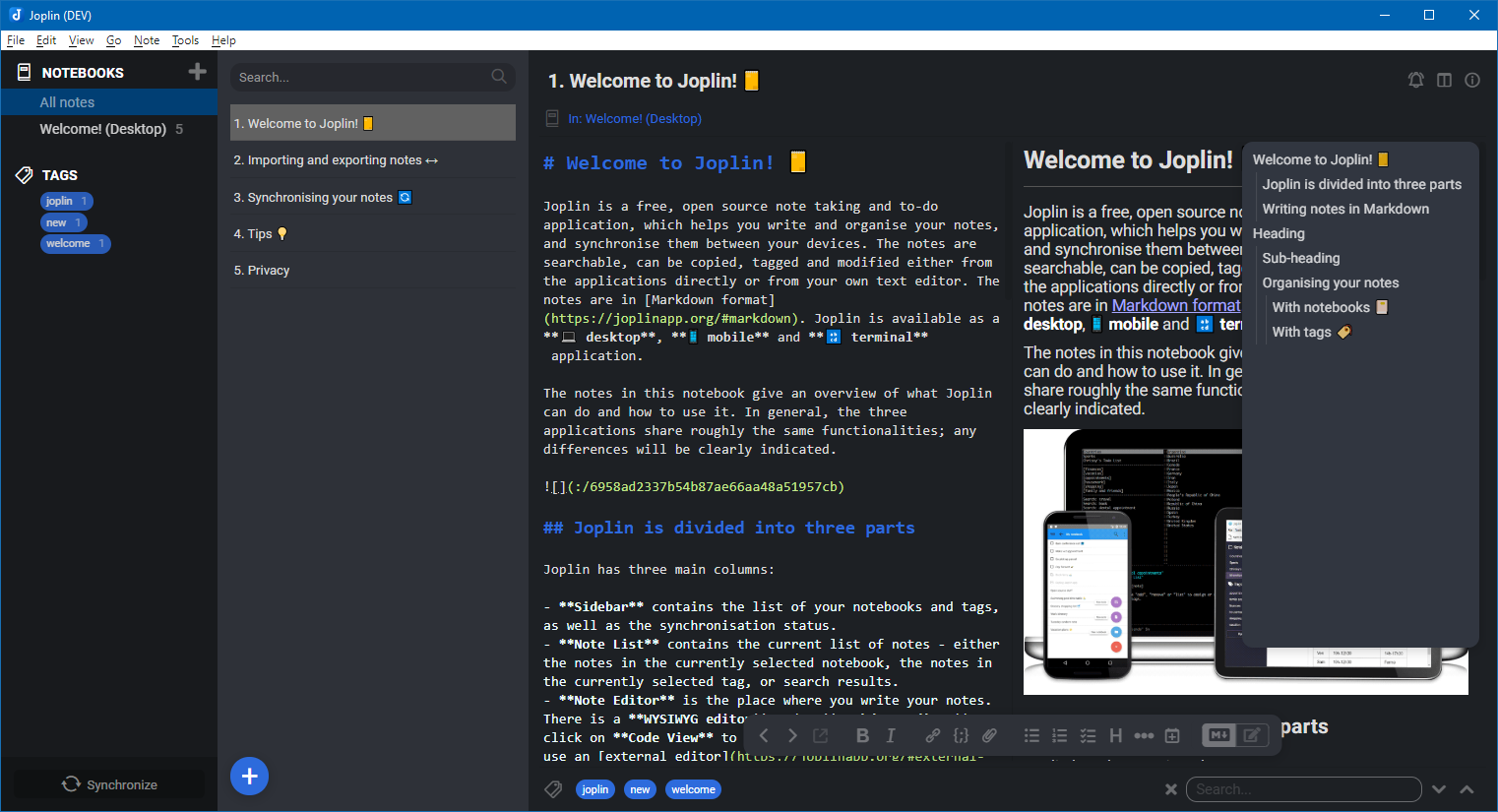
Task: Click the tag icon beside note tags
Action: [x=554, y=789]
